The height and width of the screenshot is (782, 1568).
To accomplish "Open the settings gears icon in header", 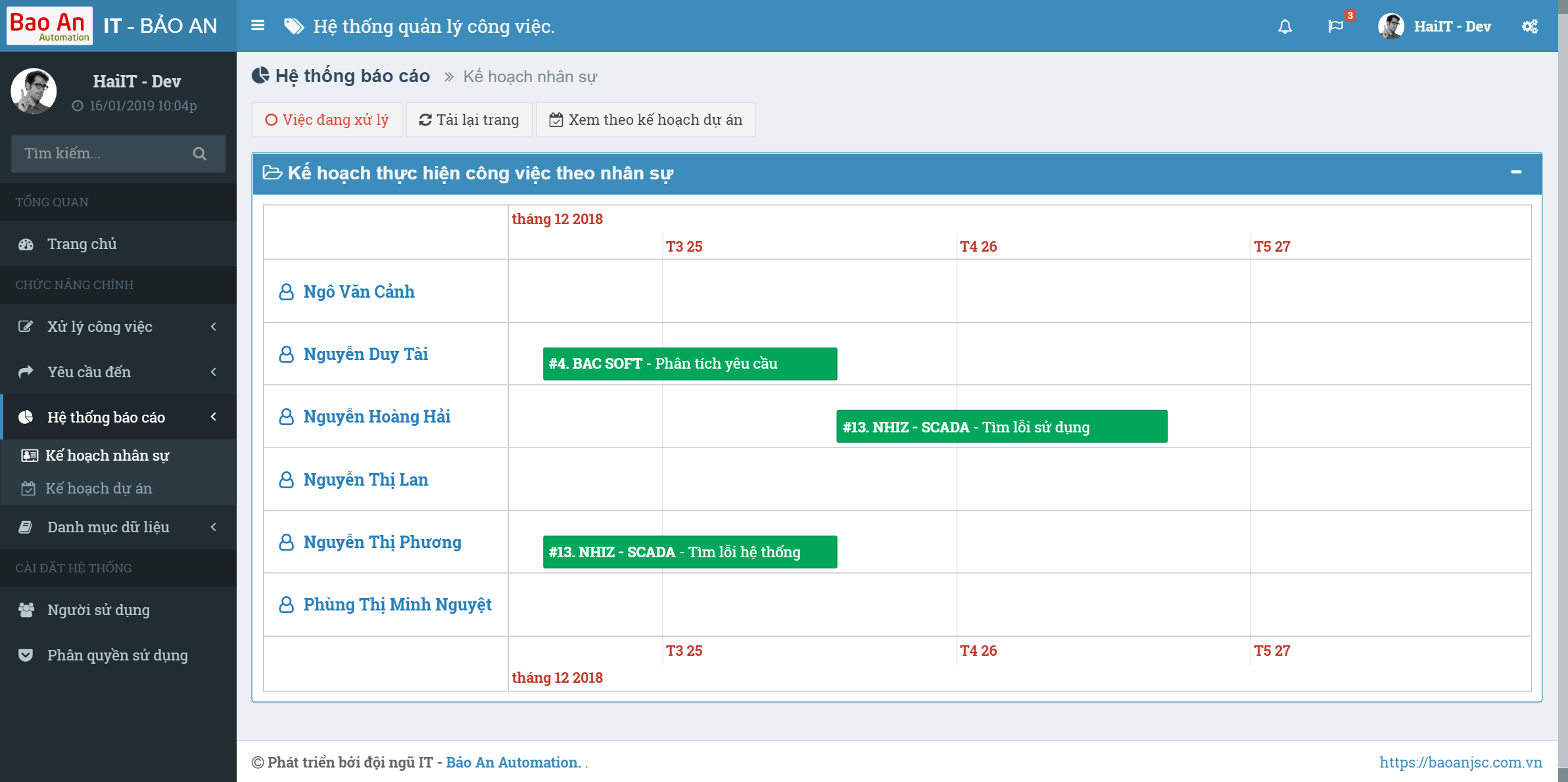I will point(1530,26).
